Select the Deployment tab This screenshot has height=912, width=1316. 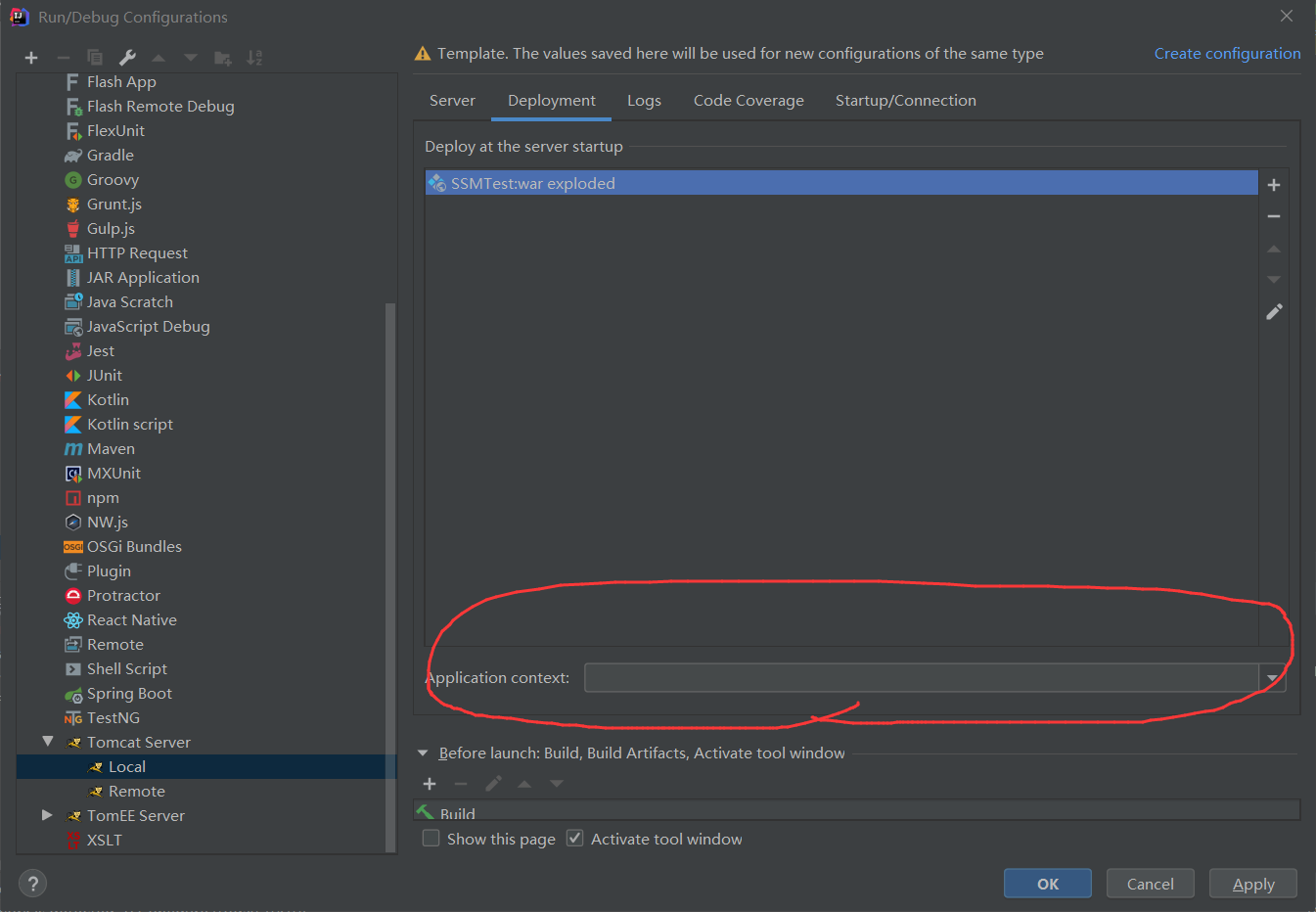tap(552, 101)
